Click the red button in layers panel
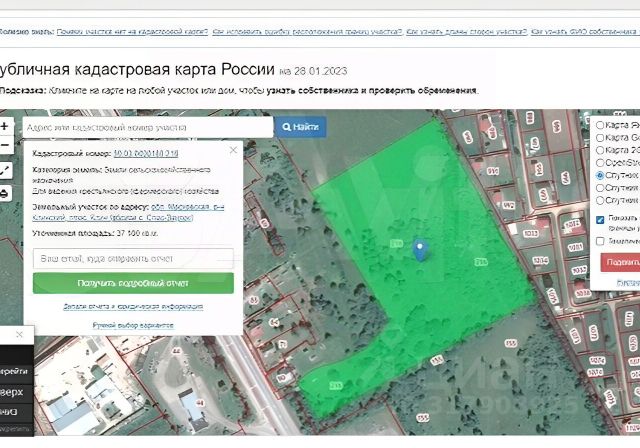 pyautogui.click(x=620, y=262)
